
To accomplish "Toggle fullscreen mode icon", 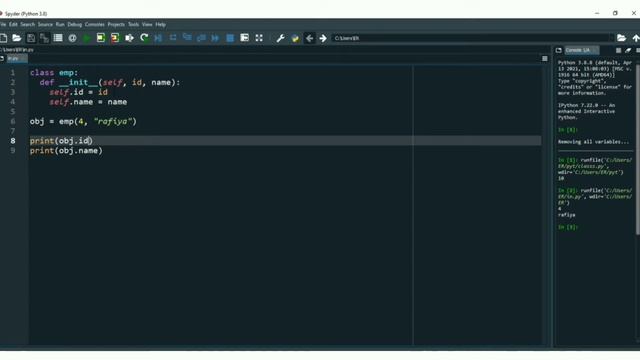I will [259, 38].
